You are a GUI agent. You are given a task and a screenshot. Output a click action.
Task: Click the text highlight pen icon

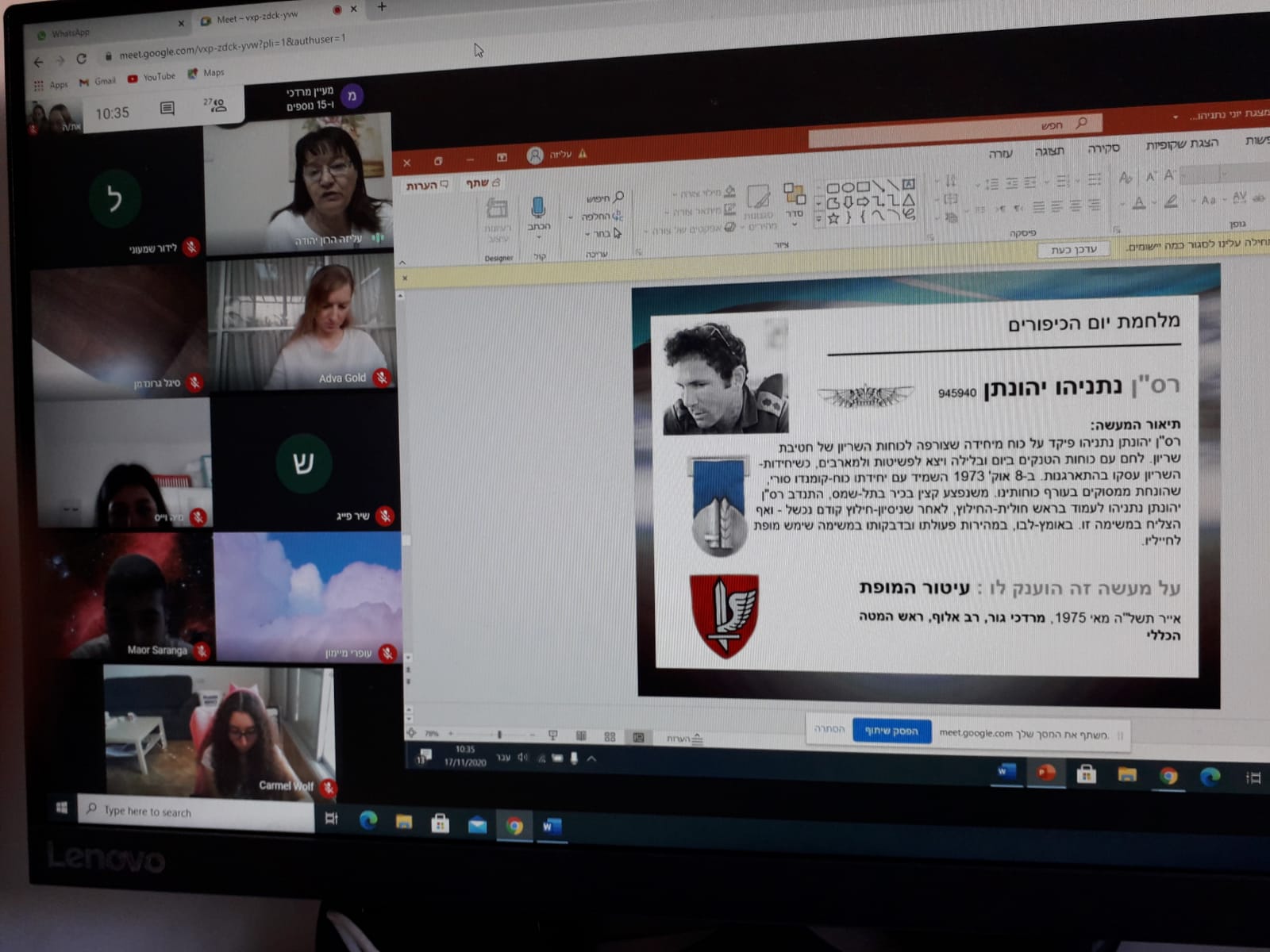[x=1171, y=202]
